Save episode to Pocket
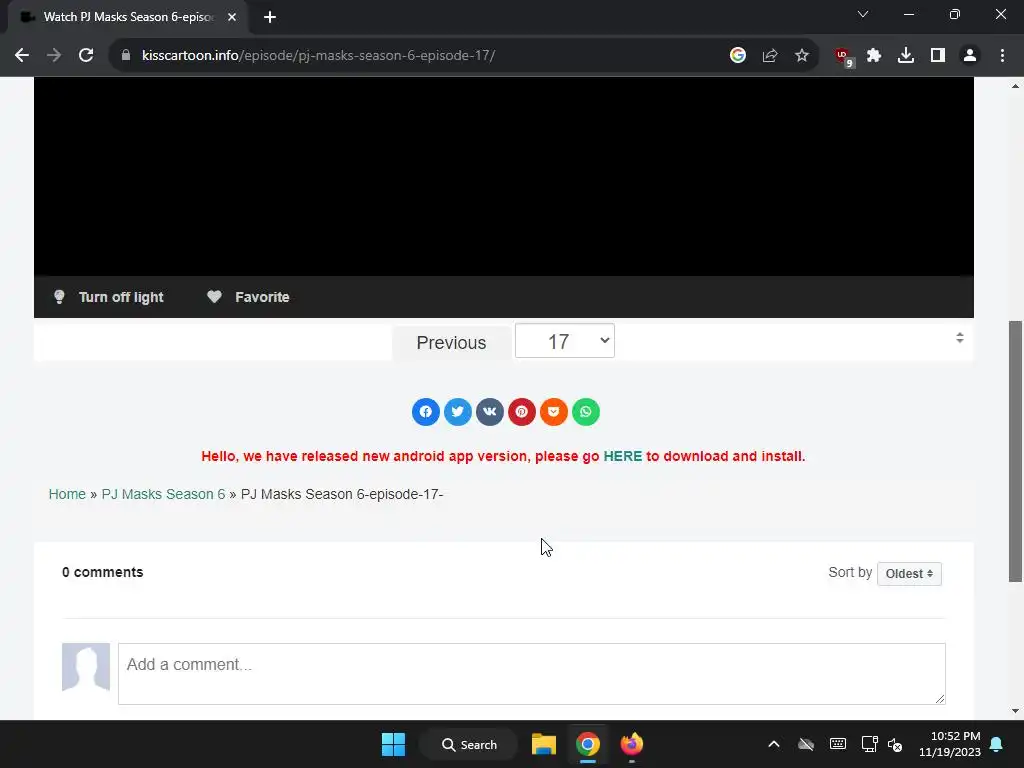The width and height of the screenshot is (1024, 768). click(x=553, y=412)
